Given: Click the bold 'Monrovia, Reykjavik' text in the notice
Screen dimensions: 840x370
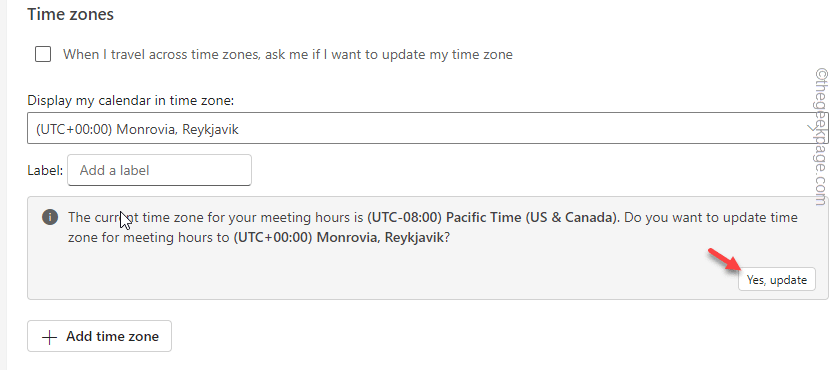Looking at the screenshot, I should [x=380, y=238].
